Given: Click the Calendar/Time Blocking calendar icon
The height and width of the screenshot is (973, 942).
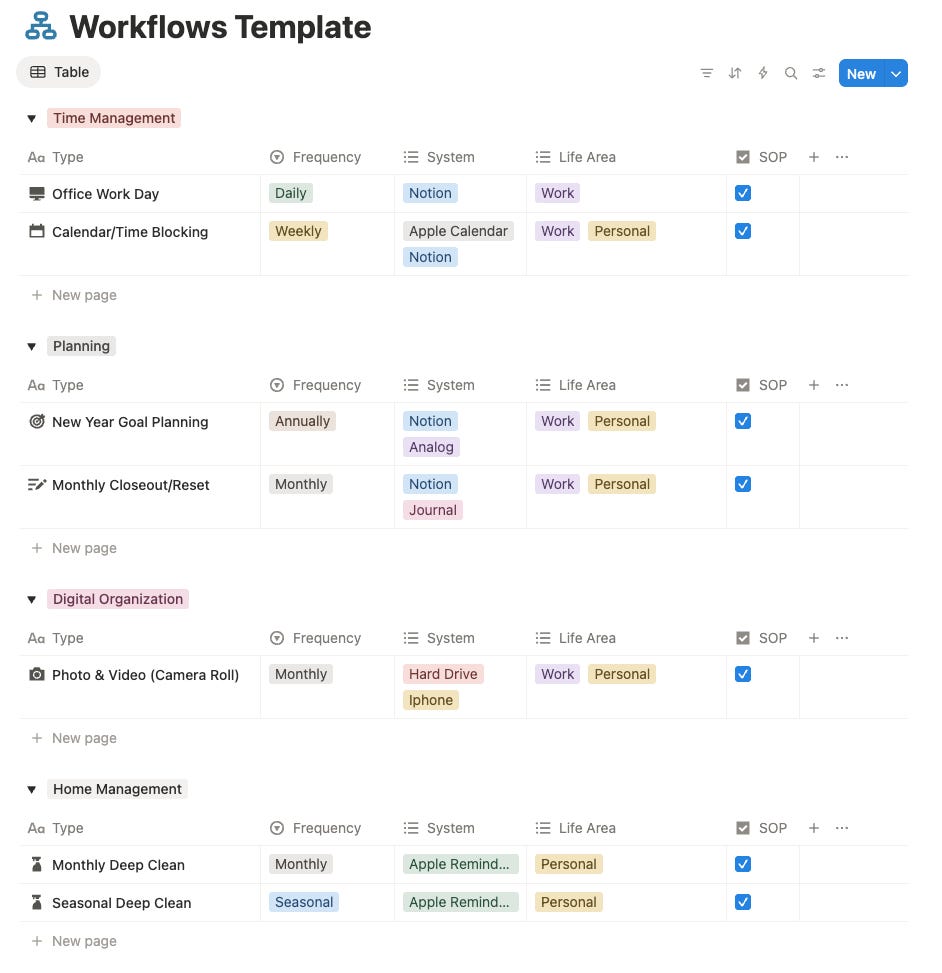Looking at the screenshot, I should click(x=37, y=231).
